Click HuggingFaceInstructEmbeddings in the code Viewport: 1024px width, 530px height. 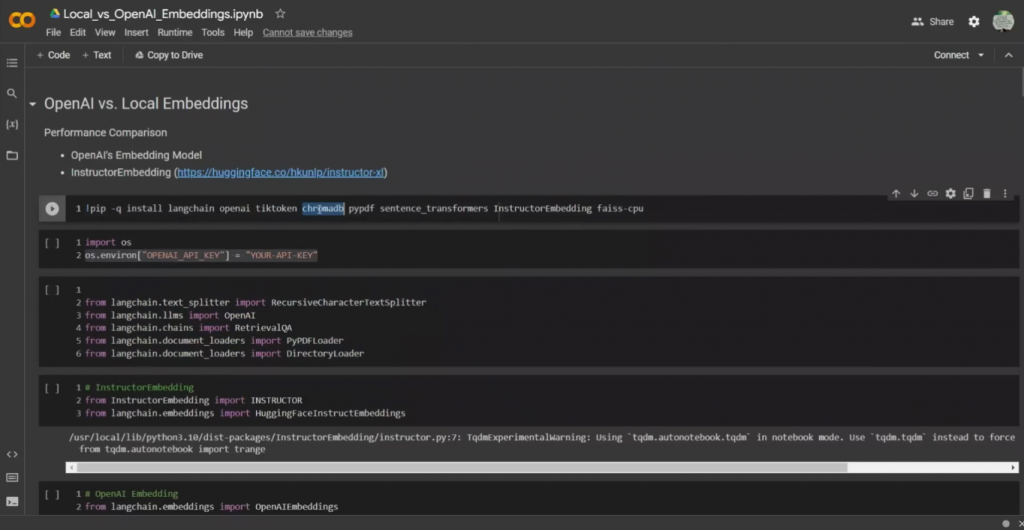[x=330, y=413]
